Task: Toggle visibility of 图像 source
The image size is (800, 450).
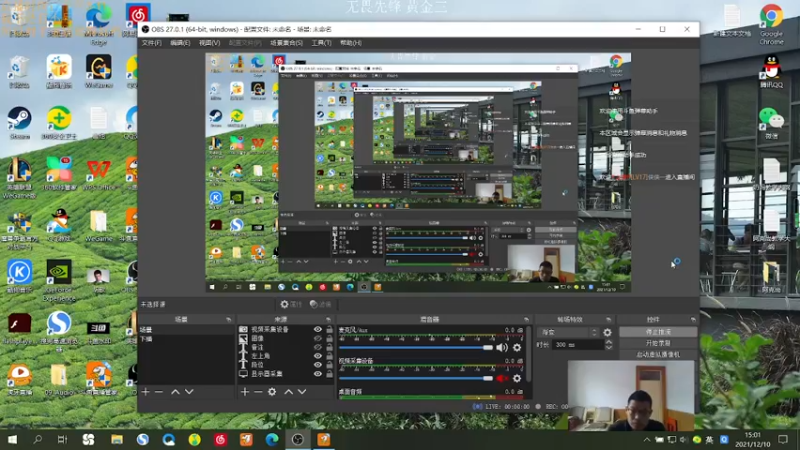Action: click(317, 338)
